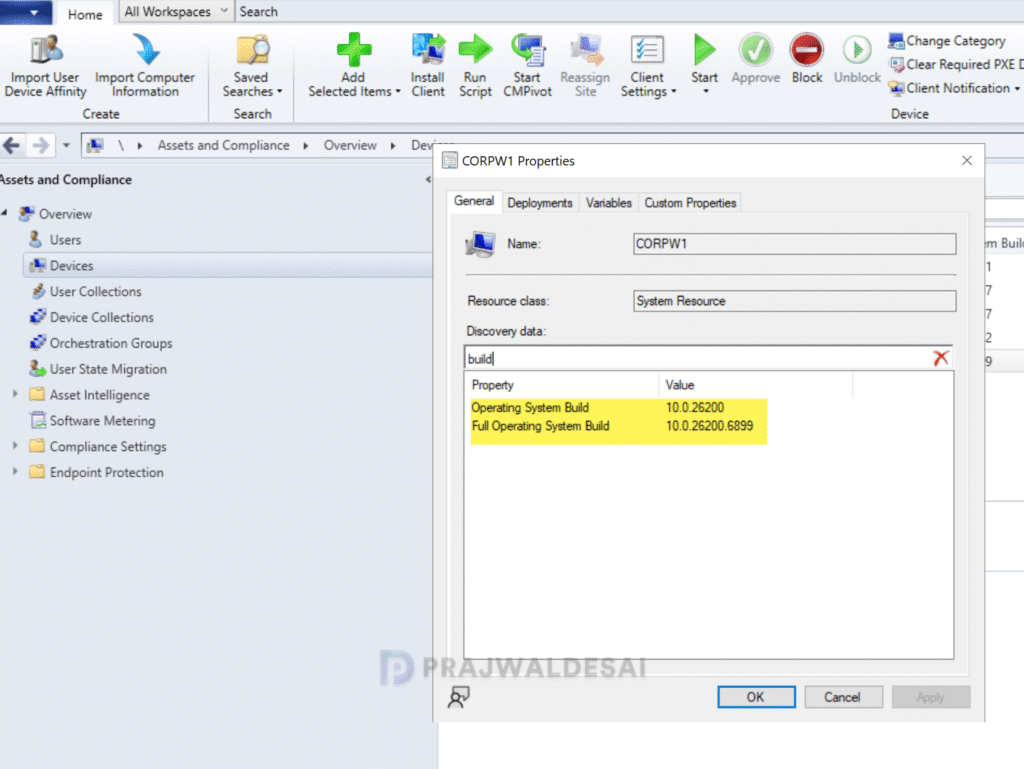Click Cancel in CORPW1 Properties
Image resolution: width=1024 pixels, height=769 pixels.
pyautogui.click(x=842, y=697)
